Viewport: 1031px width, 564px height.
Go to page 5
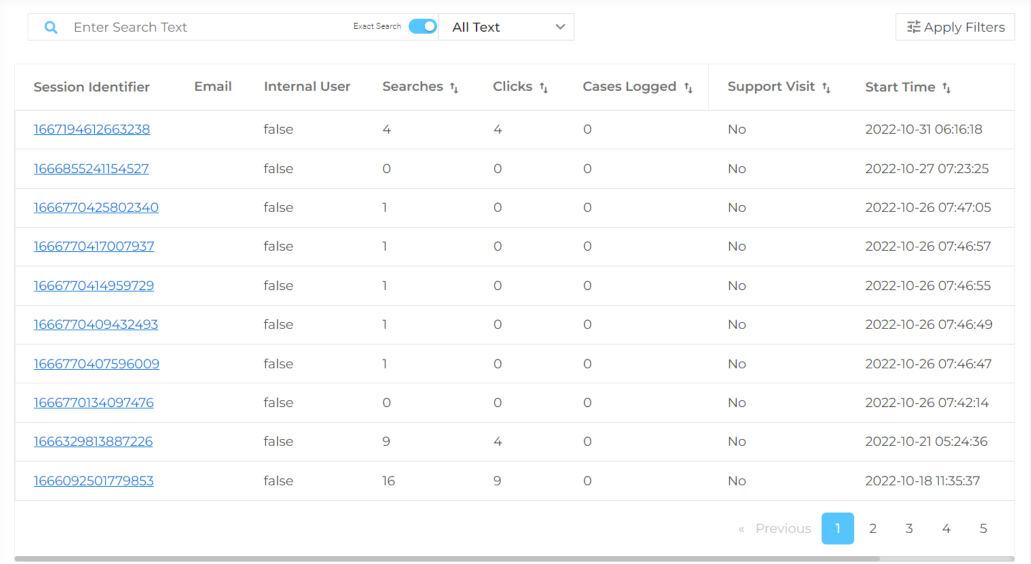(x=983, y=528)
